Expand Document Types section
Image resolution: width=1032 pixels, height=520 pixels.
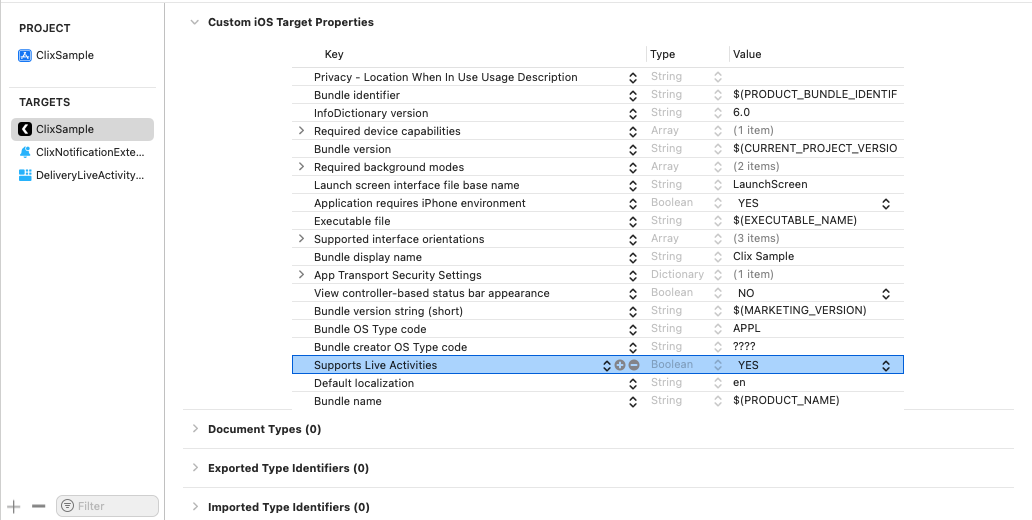click(195, 429)
